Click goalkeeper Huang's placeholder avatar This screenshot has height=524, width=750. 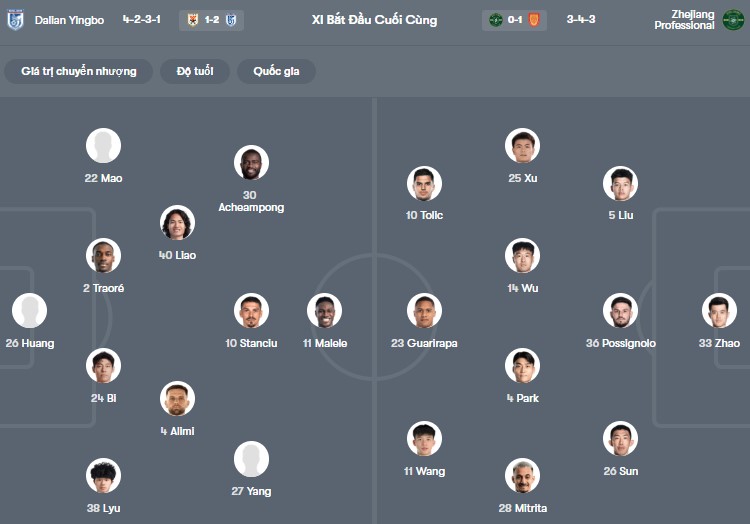click(x=29, y=311)
